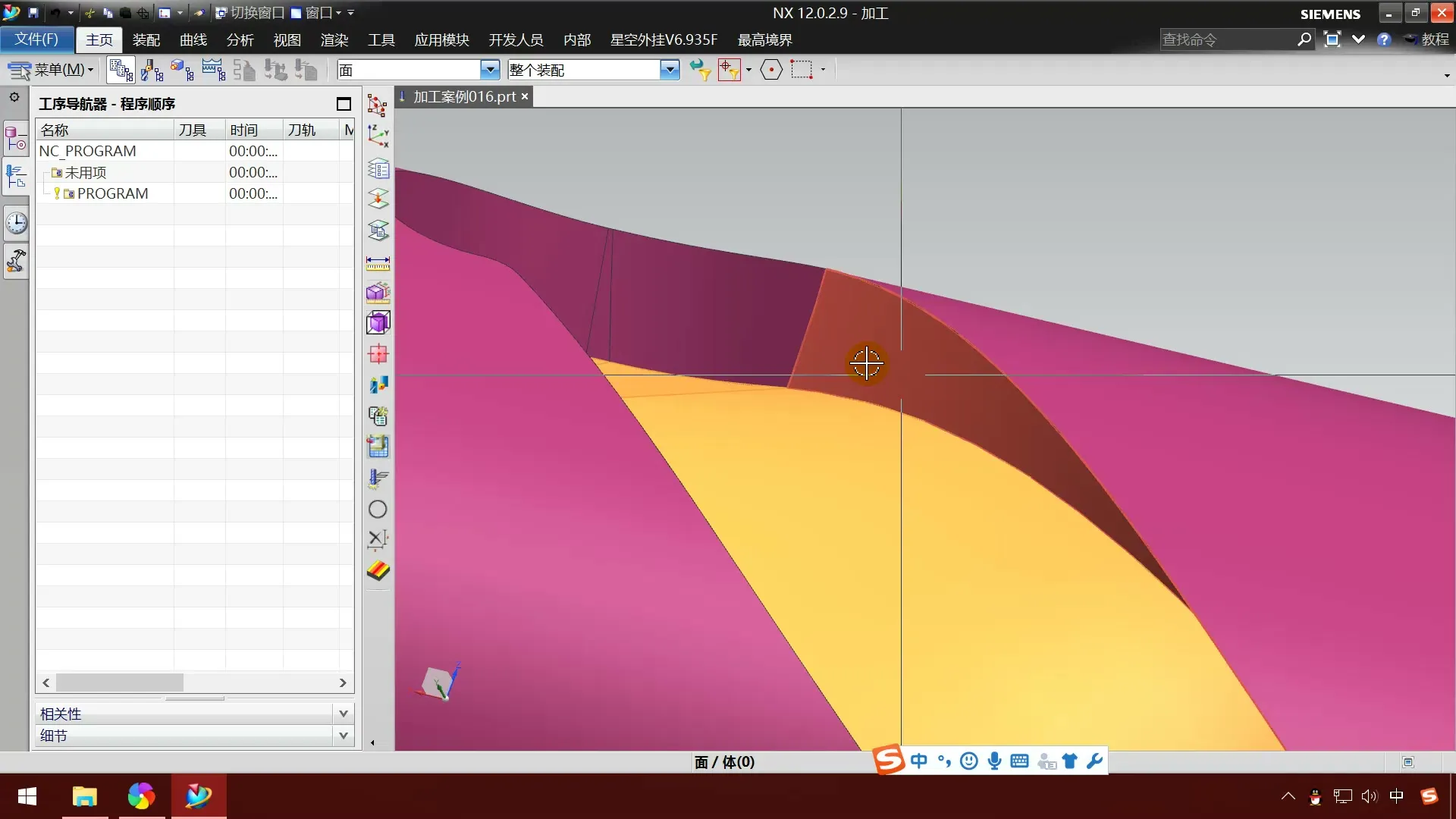The image size is (1456, 819).
Task: Switch to Machine Tool View icon
Action: pos(152,70)
